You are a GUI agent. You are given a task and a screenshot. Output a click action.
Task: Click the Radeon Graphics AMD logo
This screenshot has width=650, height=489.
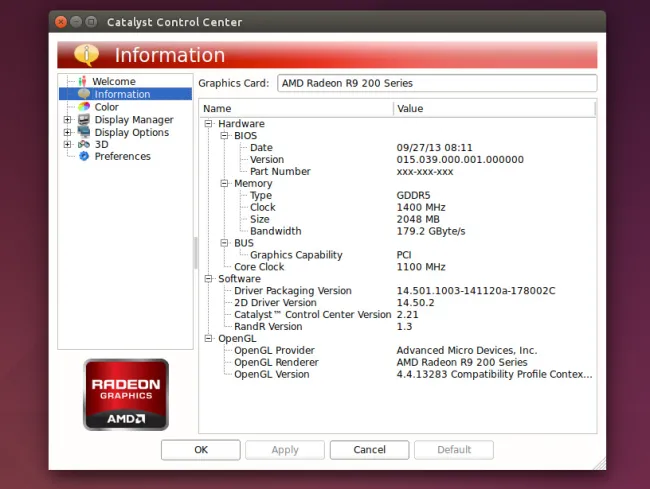point(126,394)
